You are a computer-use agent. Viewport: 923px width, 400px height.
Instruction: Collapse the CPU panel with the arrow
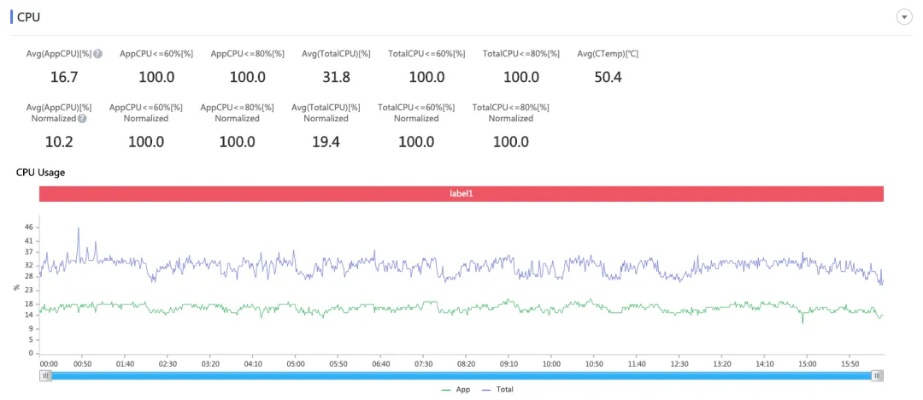(x=903, y=18)
